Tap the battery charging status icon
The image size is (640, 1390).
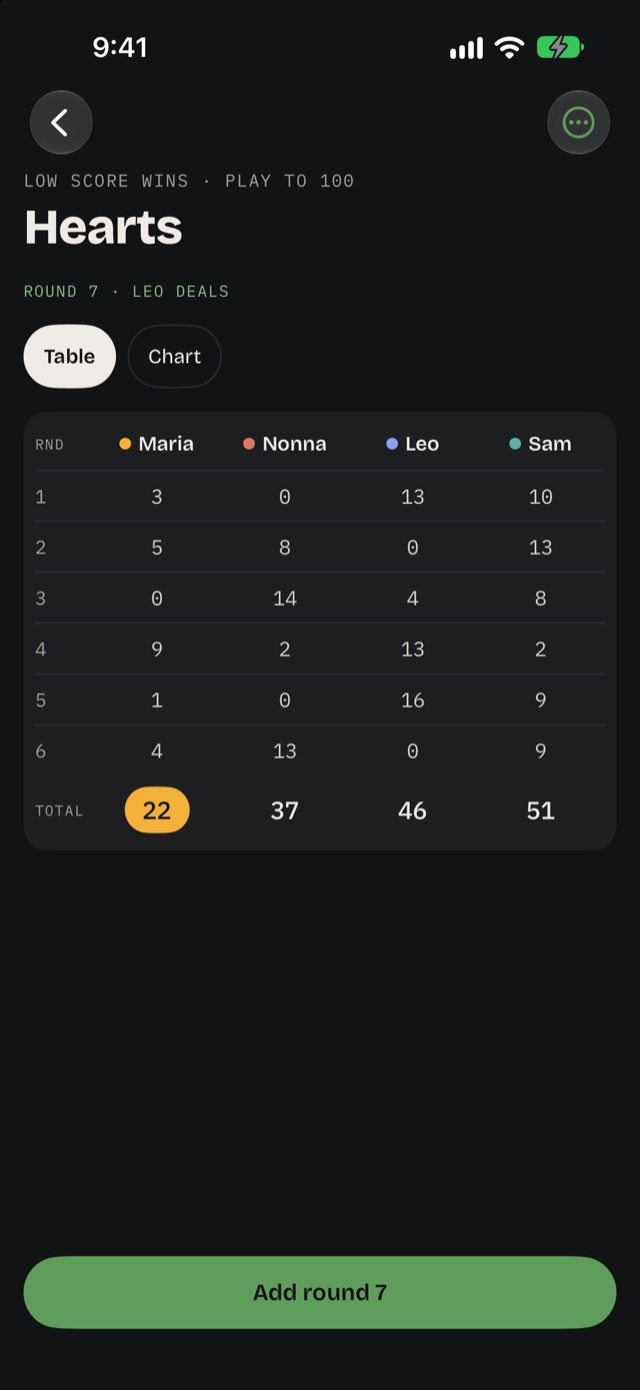tap(560, 48)
